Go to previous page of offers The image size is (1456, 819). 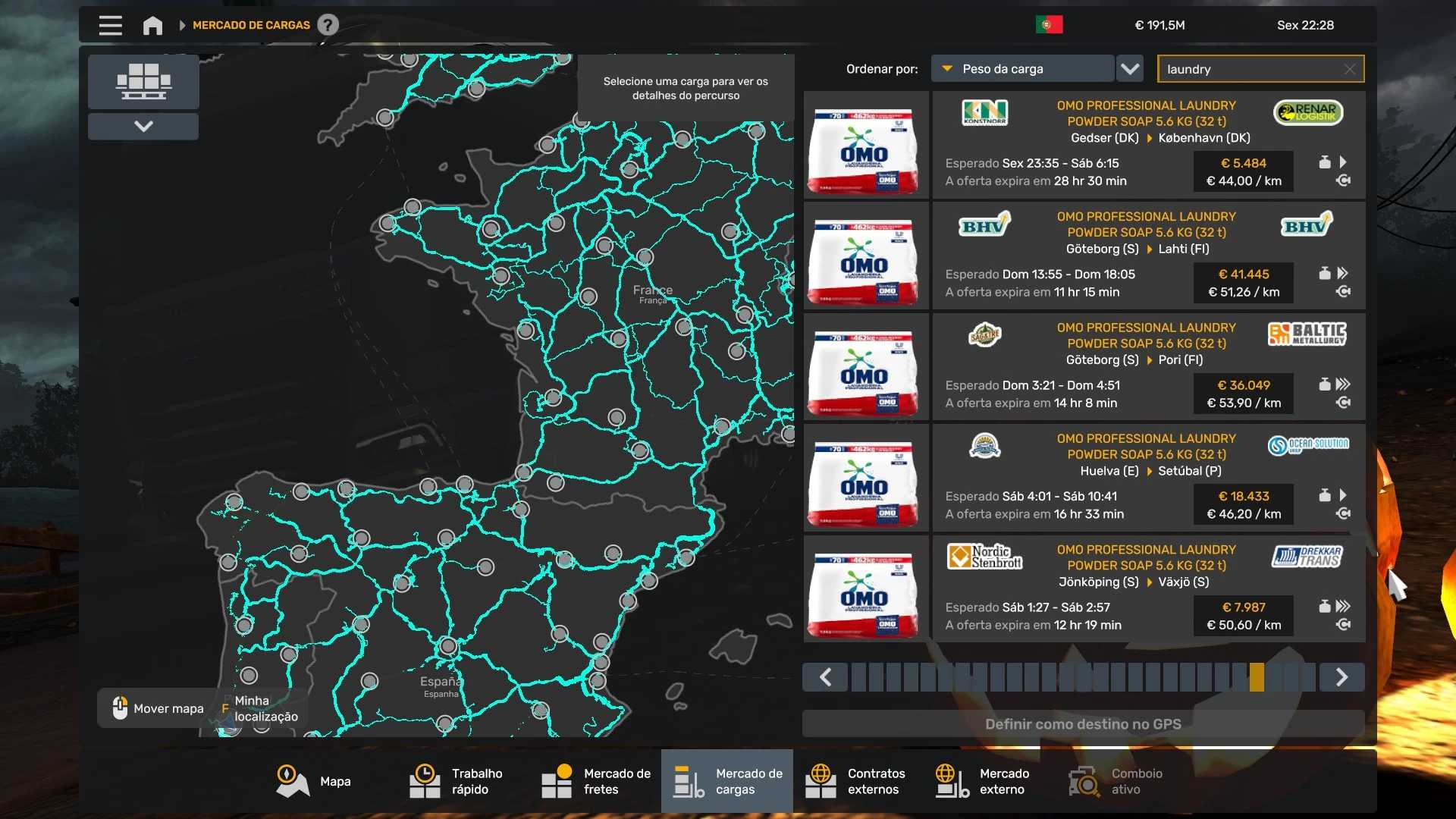tap(825, 676)
